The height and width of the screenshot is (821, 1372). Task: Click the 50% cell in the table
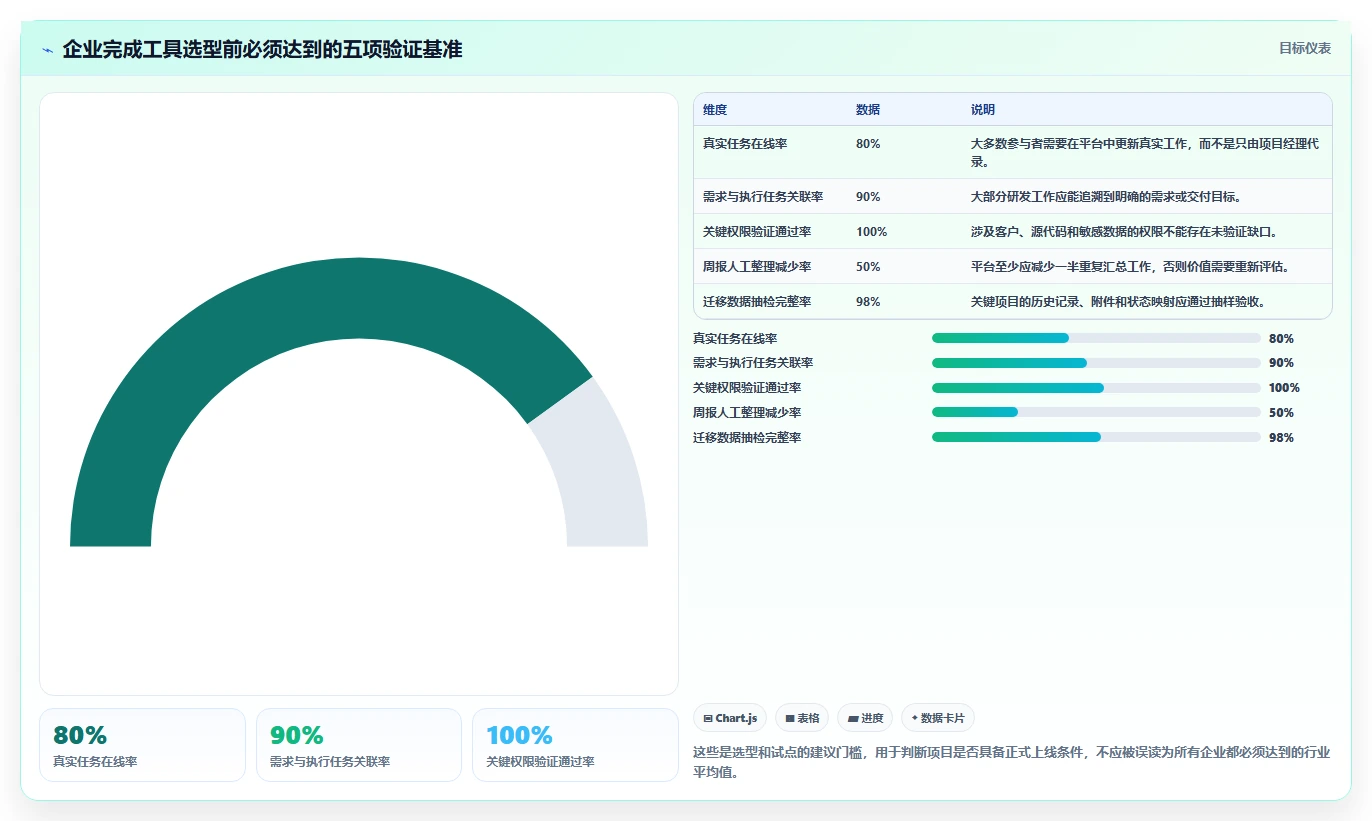pyautogui.click(x=868, y=267)
